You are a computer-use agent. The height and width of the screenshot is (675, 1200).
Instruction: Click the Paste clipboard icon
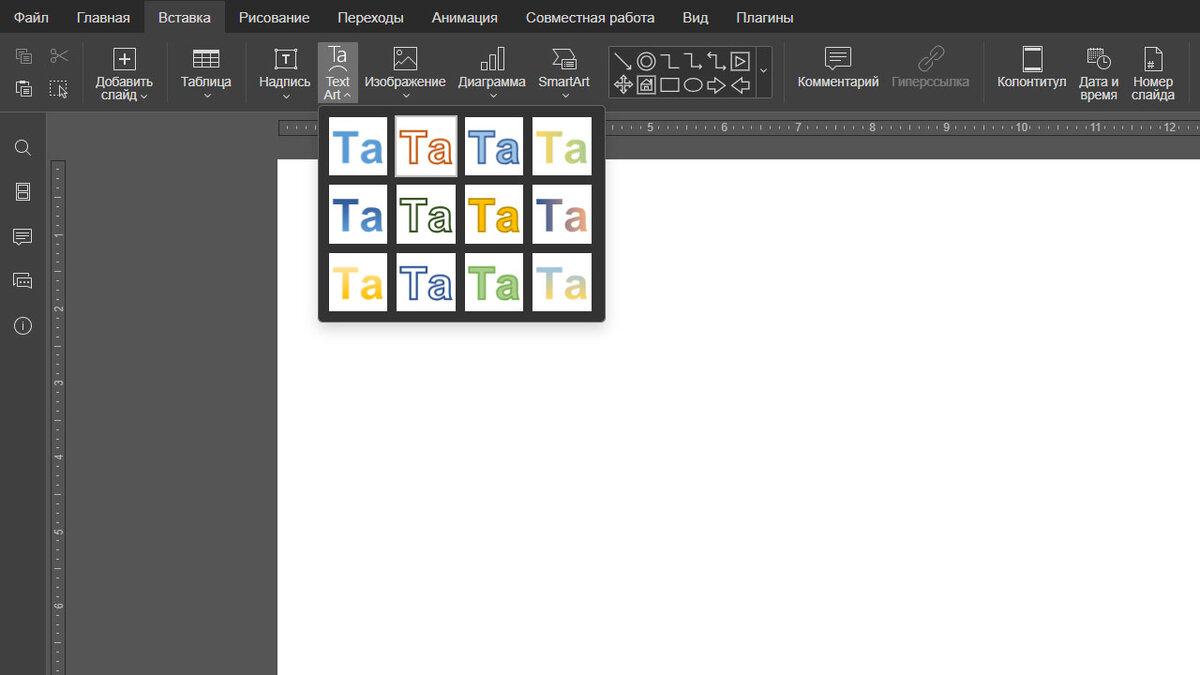click(x=24, y=89)
